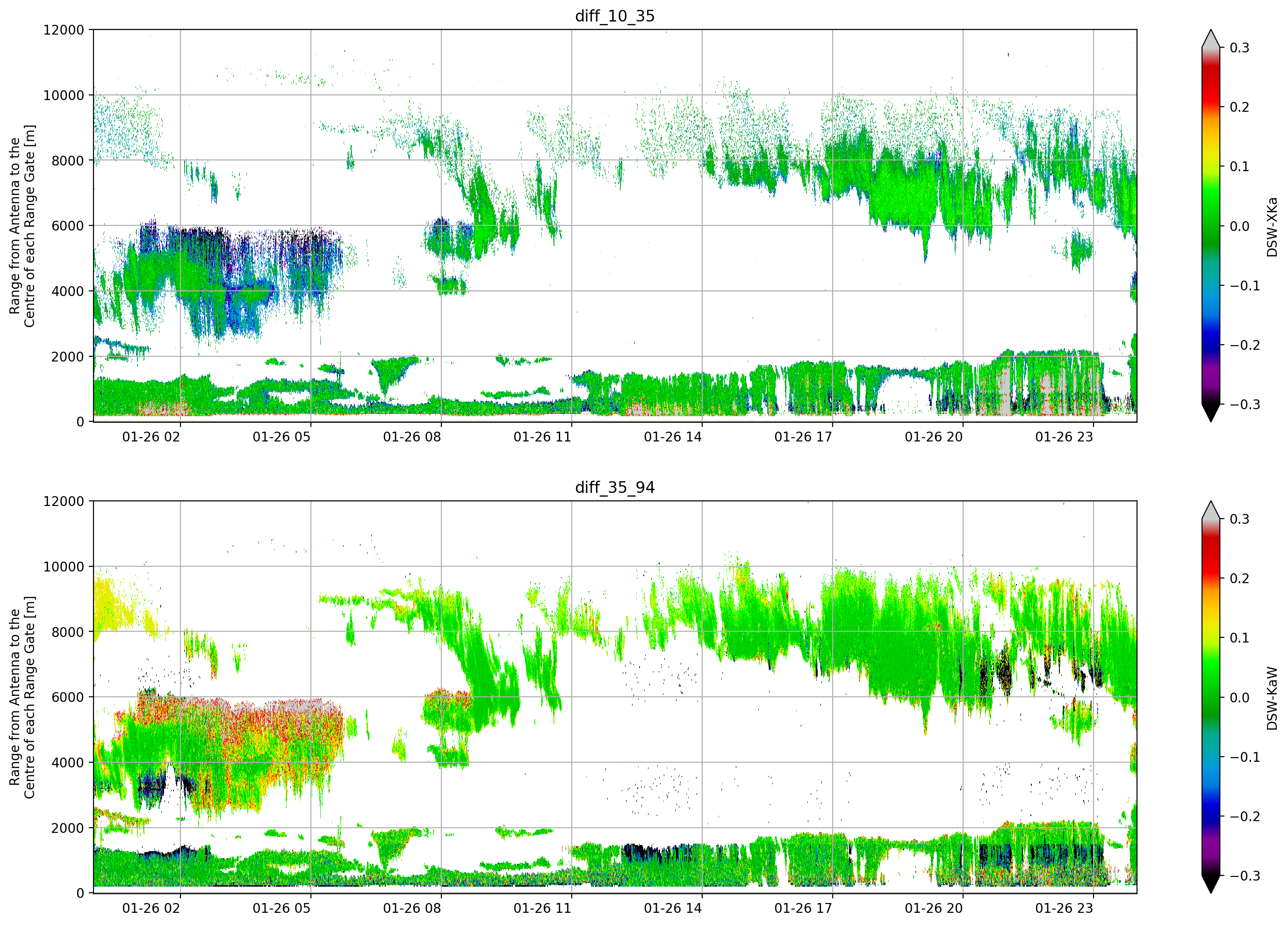Click the "diff_35_94" plot title
This screenshot has height=925, width=1288.
pos(615,487)
